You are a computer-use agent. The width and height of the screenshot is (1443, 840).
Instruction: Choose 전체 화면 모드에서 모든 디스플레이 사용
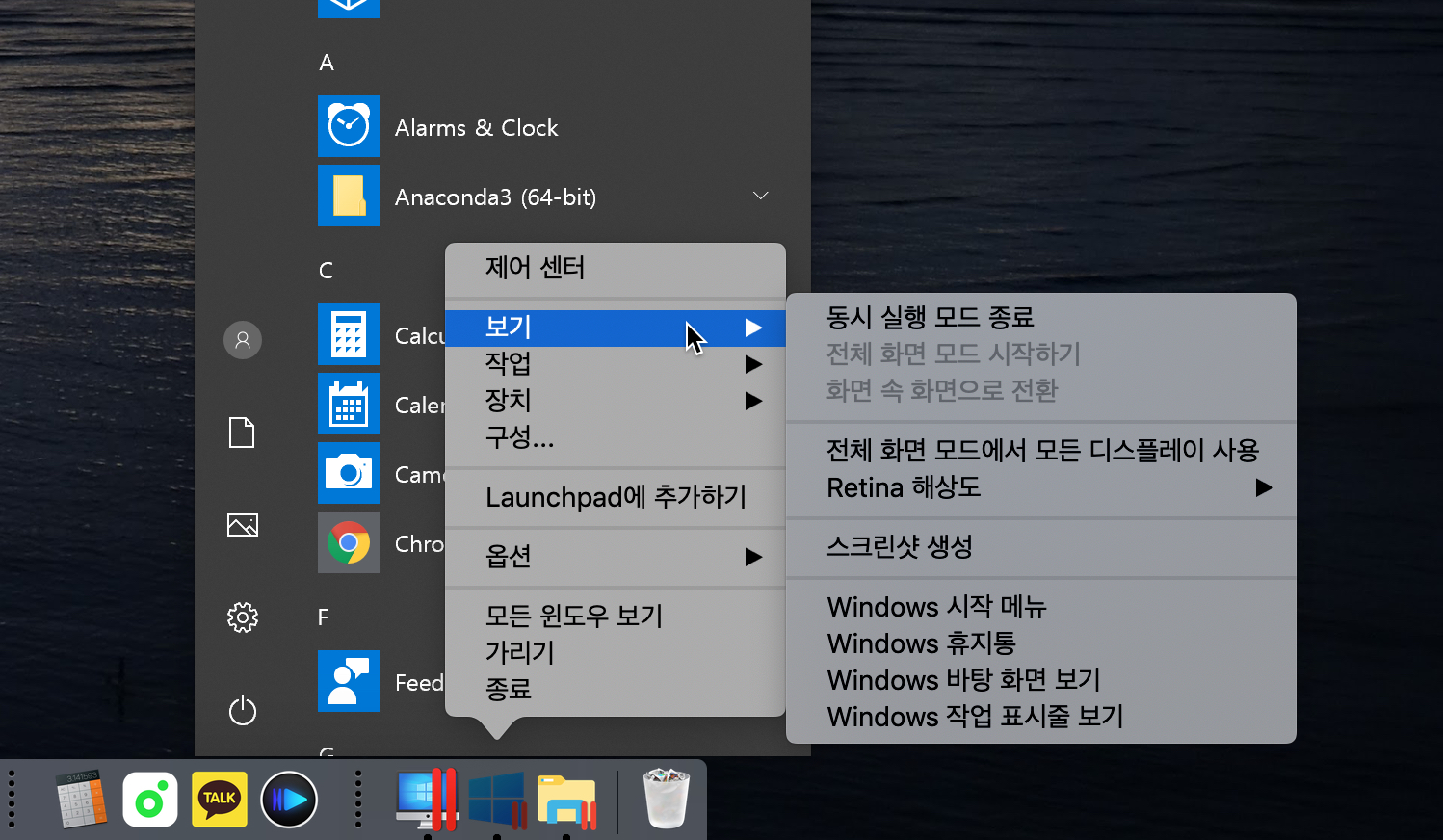coord(1041,451)
